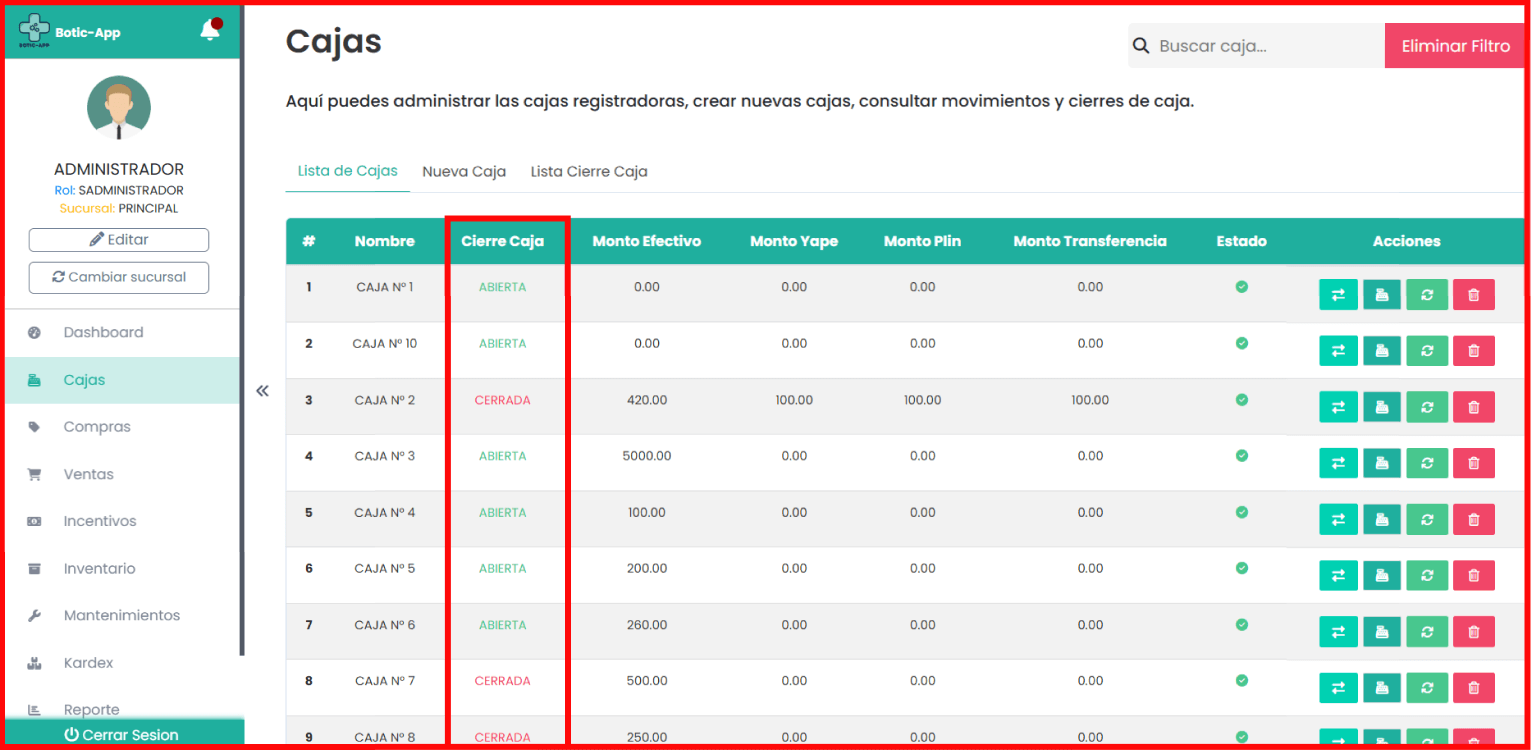Screen dimensions: 1532x750
Task: Click the magnifying glass search icon
Action: coord(1140,46)
